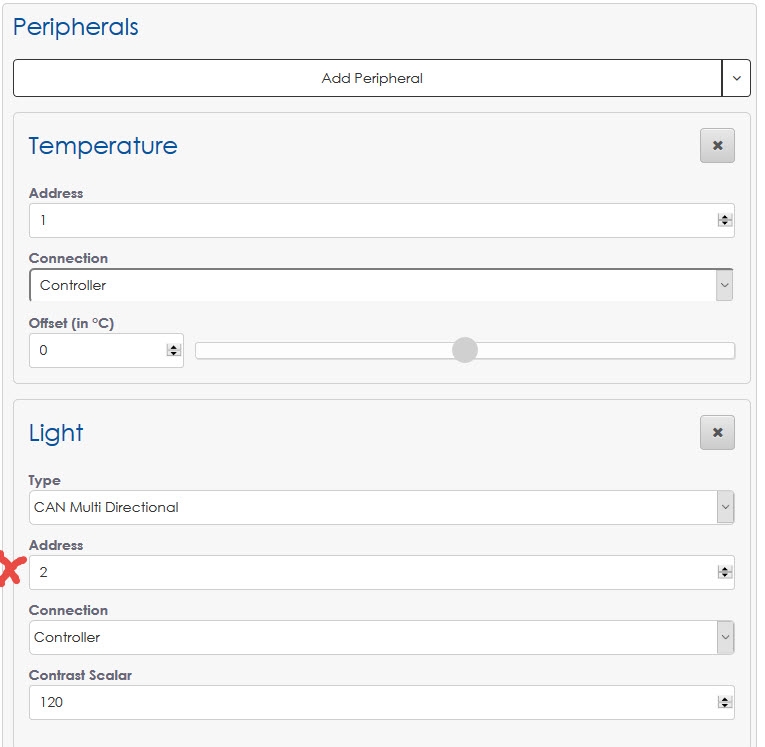
Task: Click the Contrast Scalar field
Action: pos(370,702)
